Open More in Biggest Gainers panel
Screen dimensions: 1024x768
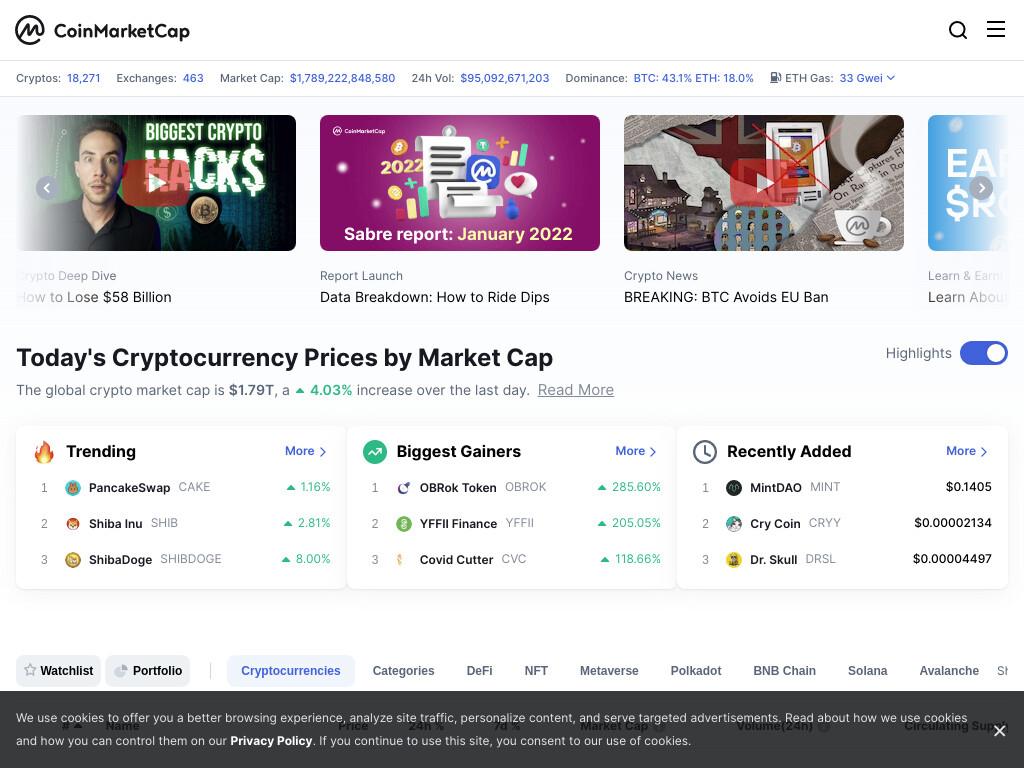point(636,451)
